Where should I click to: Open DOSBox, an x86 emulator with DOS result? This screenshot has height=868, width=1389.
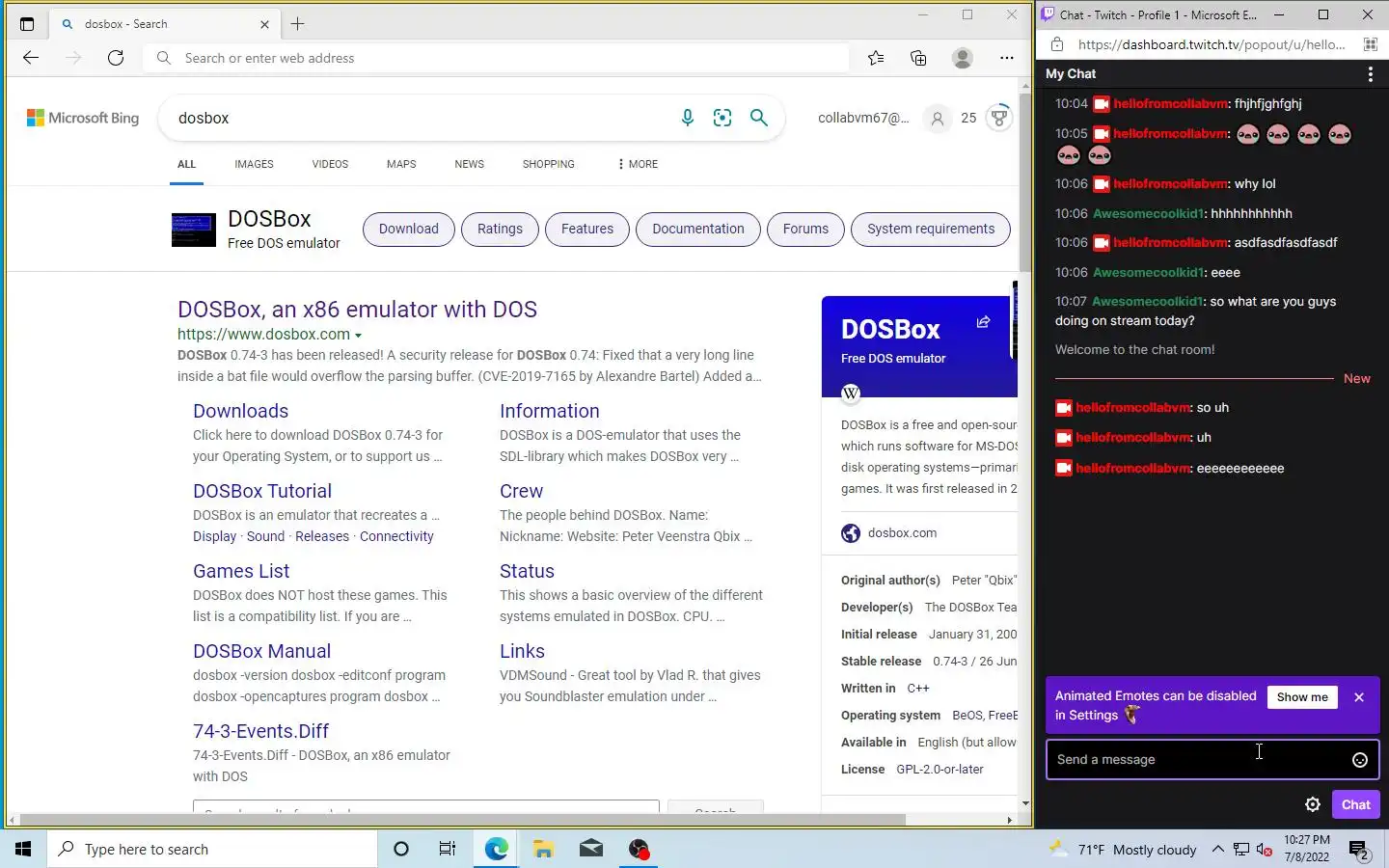[357, 310]
